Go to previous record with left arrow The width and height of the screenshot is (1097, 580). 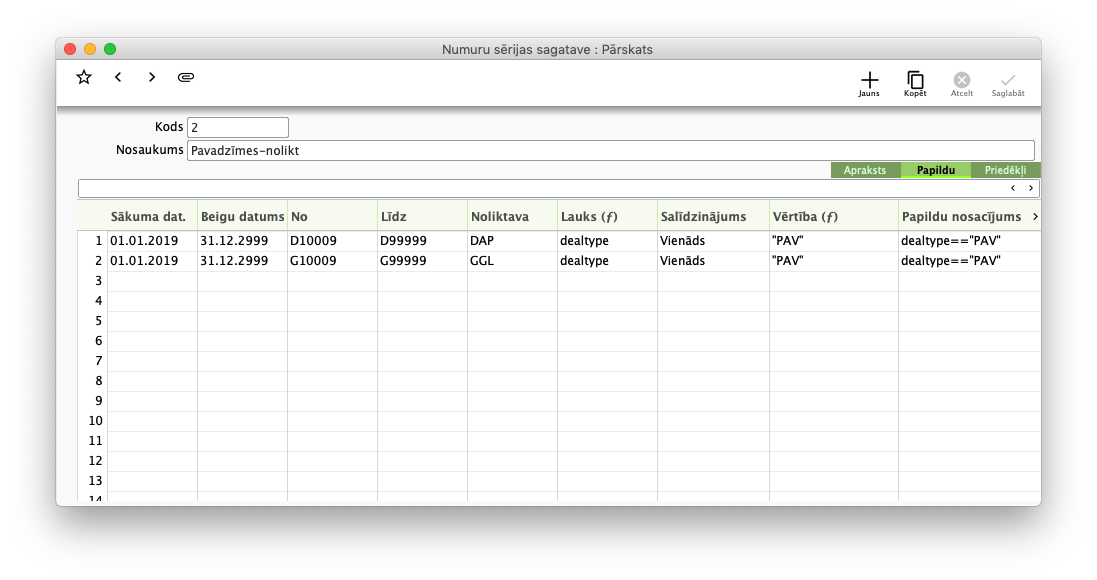[118, 77]
